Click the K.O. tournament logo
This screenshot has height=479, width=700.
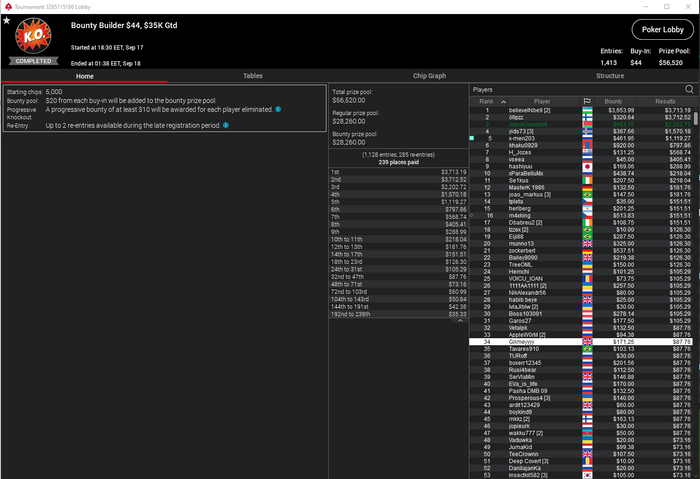[x=33, y=36]
